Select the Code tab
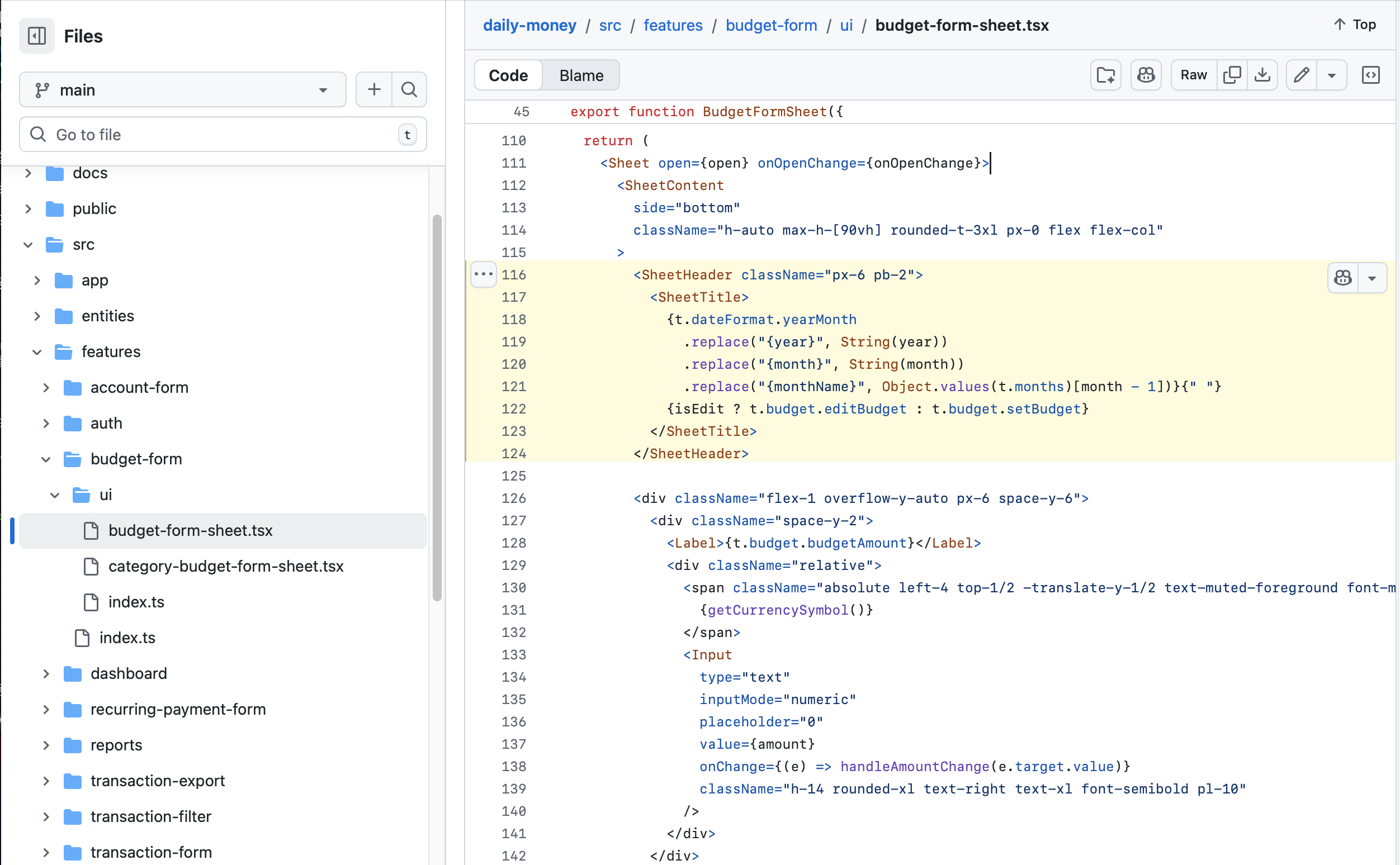Image resolution: width=1400 pixels, height=865 pixels. 508,75
